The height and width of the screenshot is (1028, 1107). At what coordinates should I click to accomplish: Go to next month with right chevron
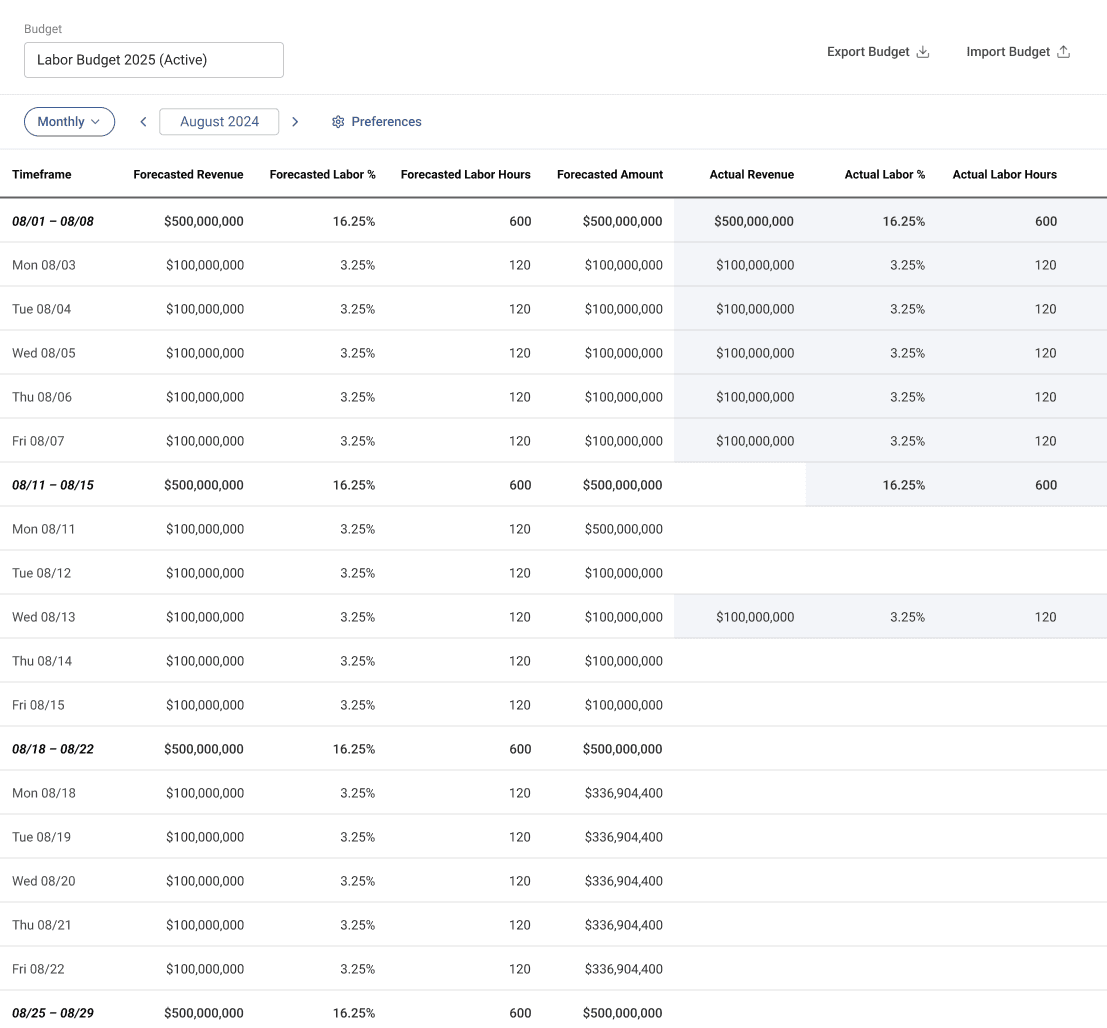295,122
